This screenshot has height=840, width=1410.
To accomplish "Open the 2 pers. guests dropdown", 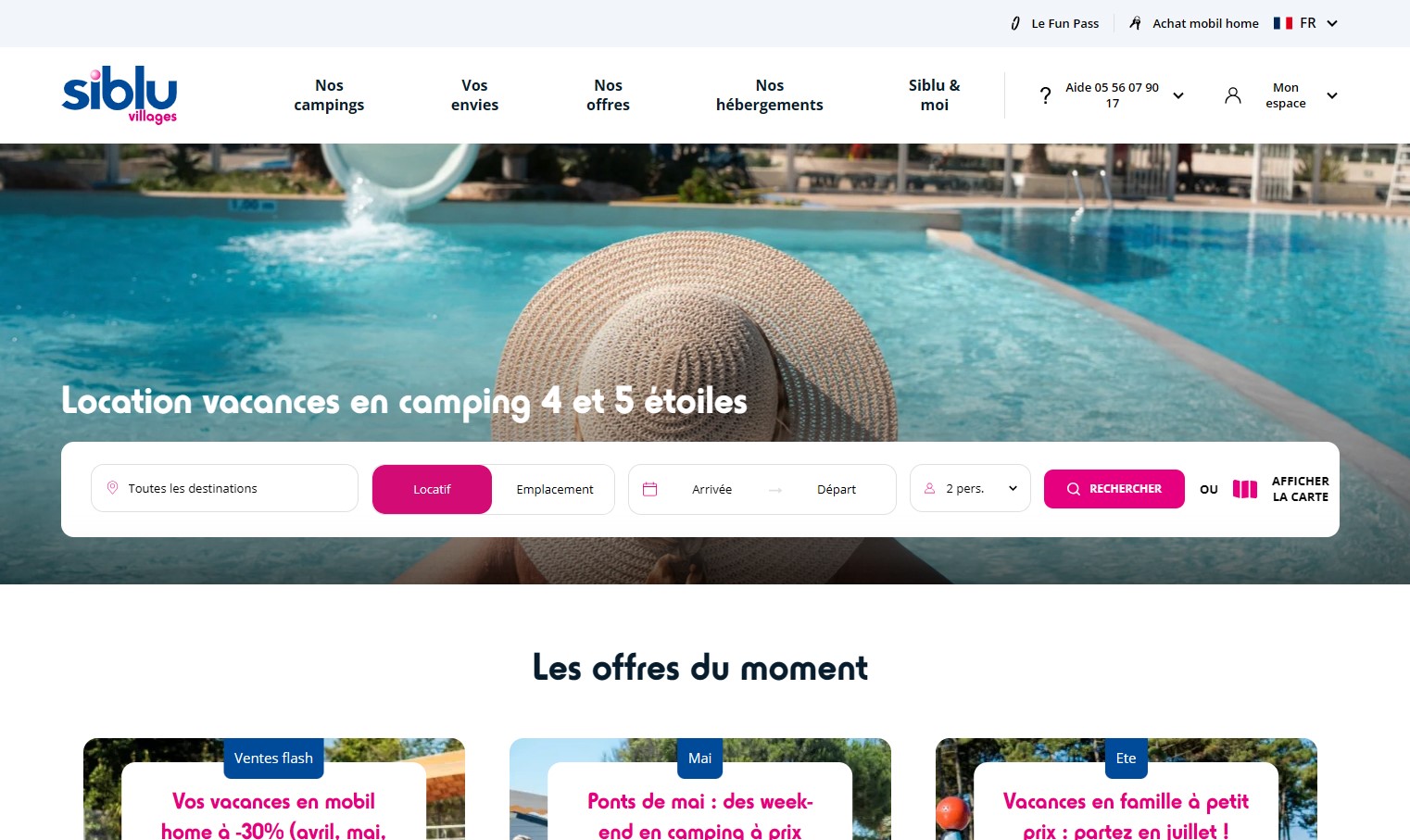I will click(970, 488).
